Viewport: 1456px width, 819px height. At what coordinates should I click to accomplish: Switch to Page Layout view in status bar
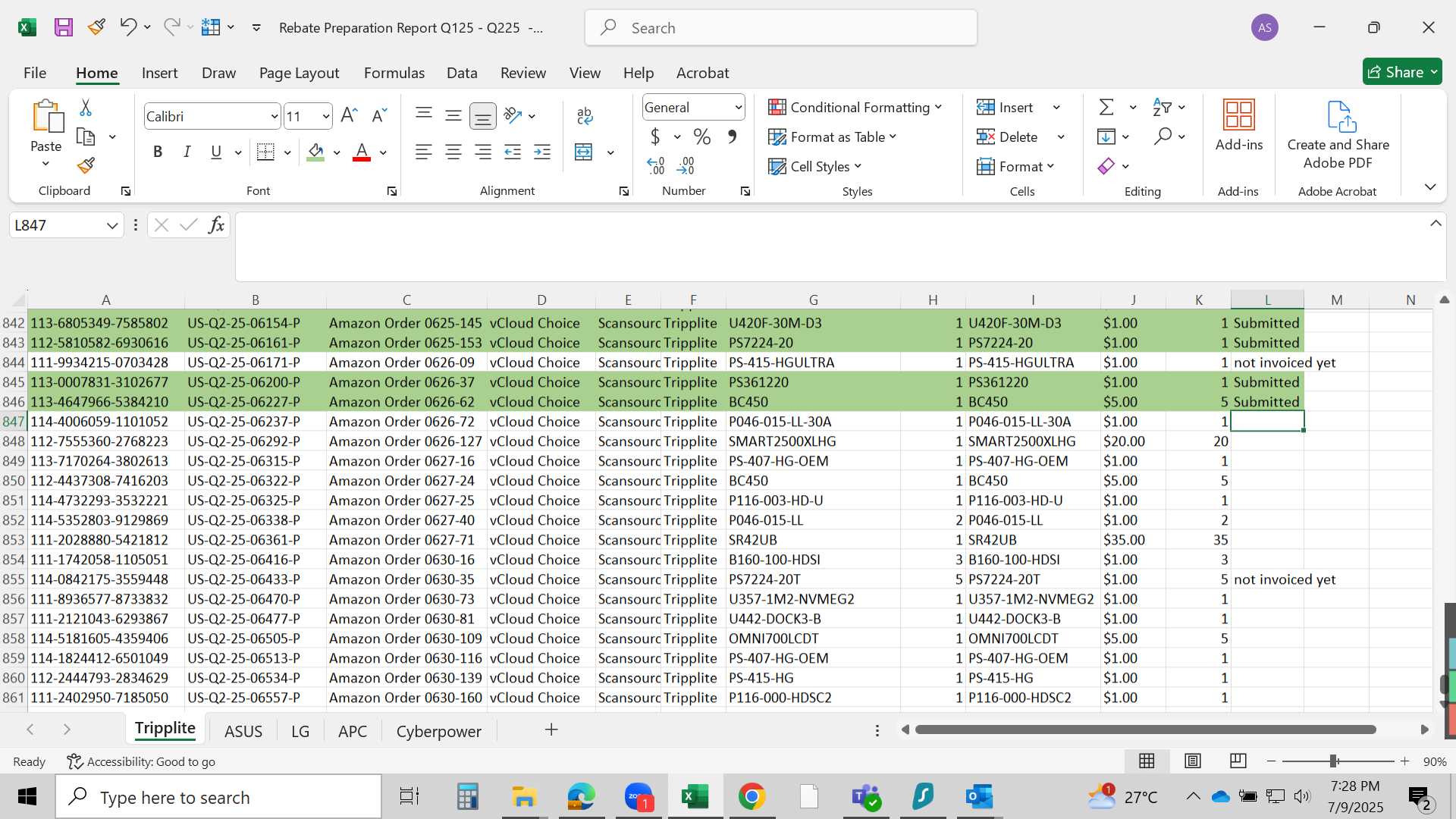pyautogui.click(x=1193, y=761)
